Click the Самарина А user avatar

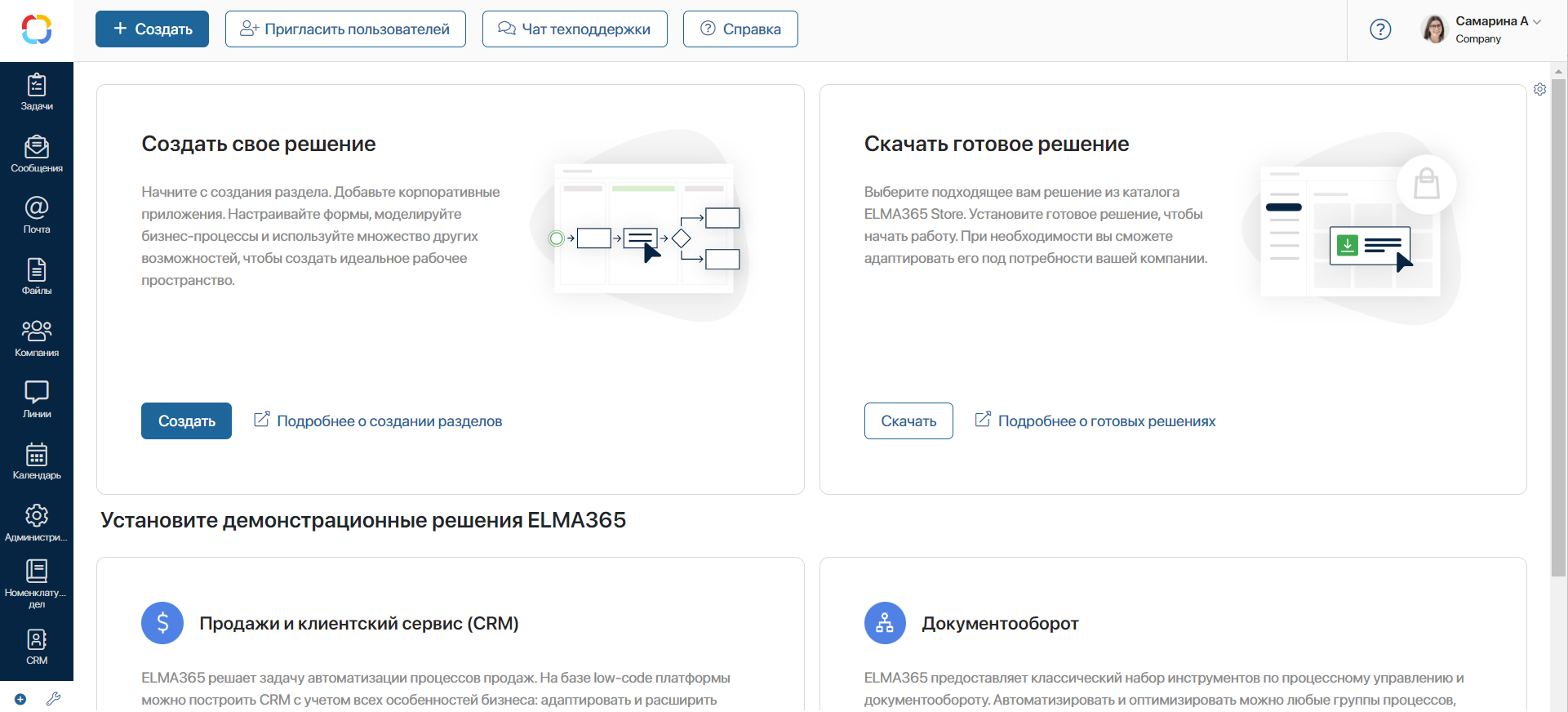tap(1434, 29)
